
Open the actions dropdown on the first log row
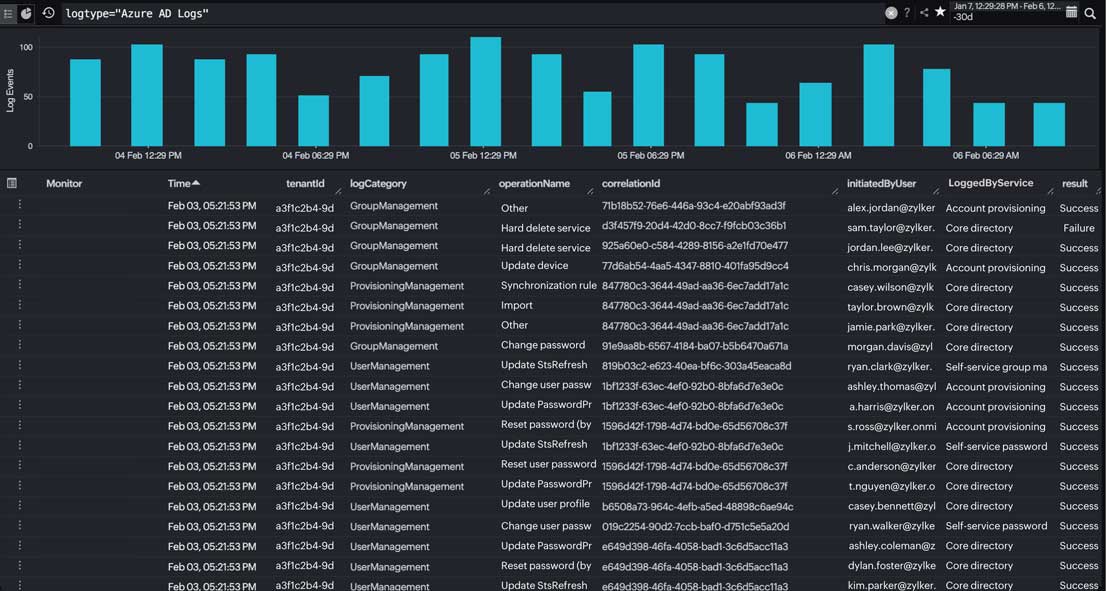point(19,207)
